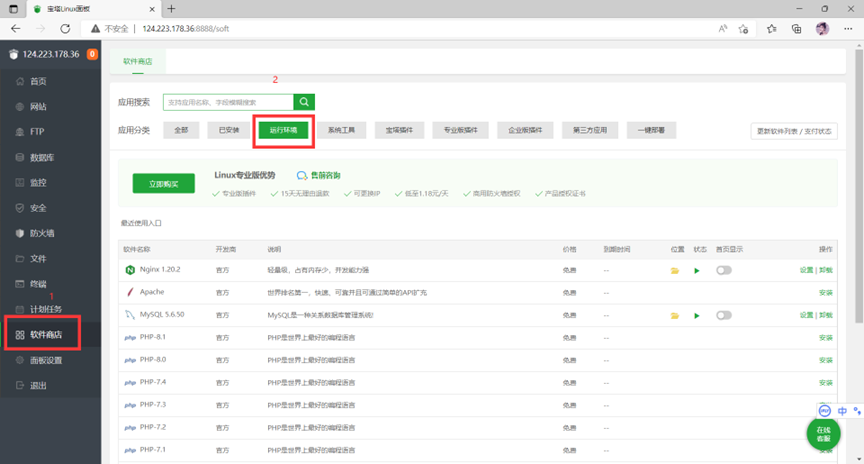Click the read aloud icon in address bar
This screenshot has width=864, height=464.
click(722, 29)
